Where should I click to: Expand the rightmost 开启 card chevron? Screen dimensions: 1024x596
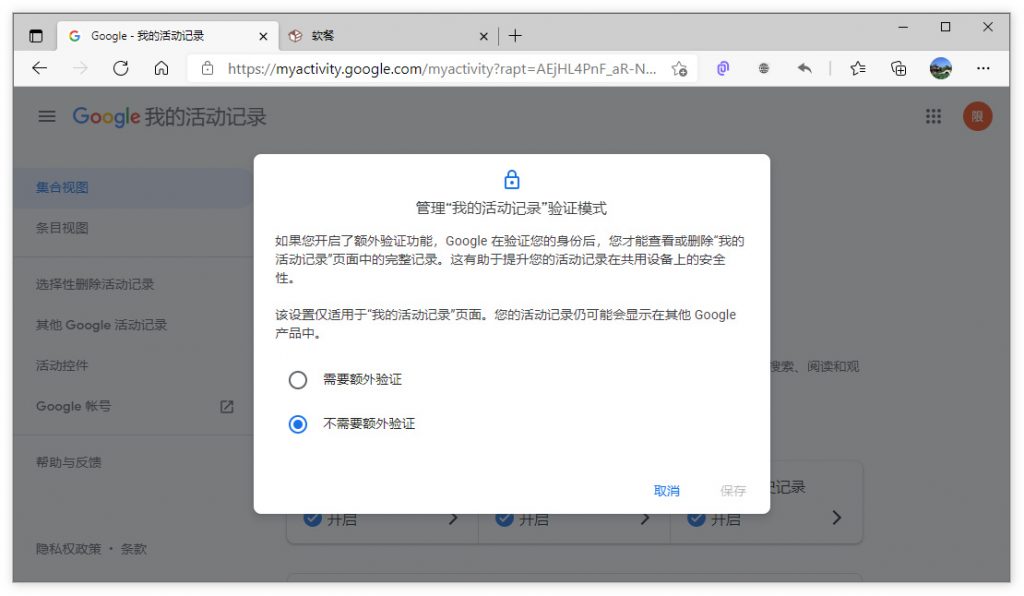[x=837, y=518]
